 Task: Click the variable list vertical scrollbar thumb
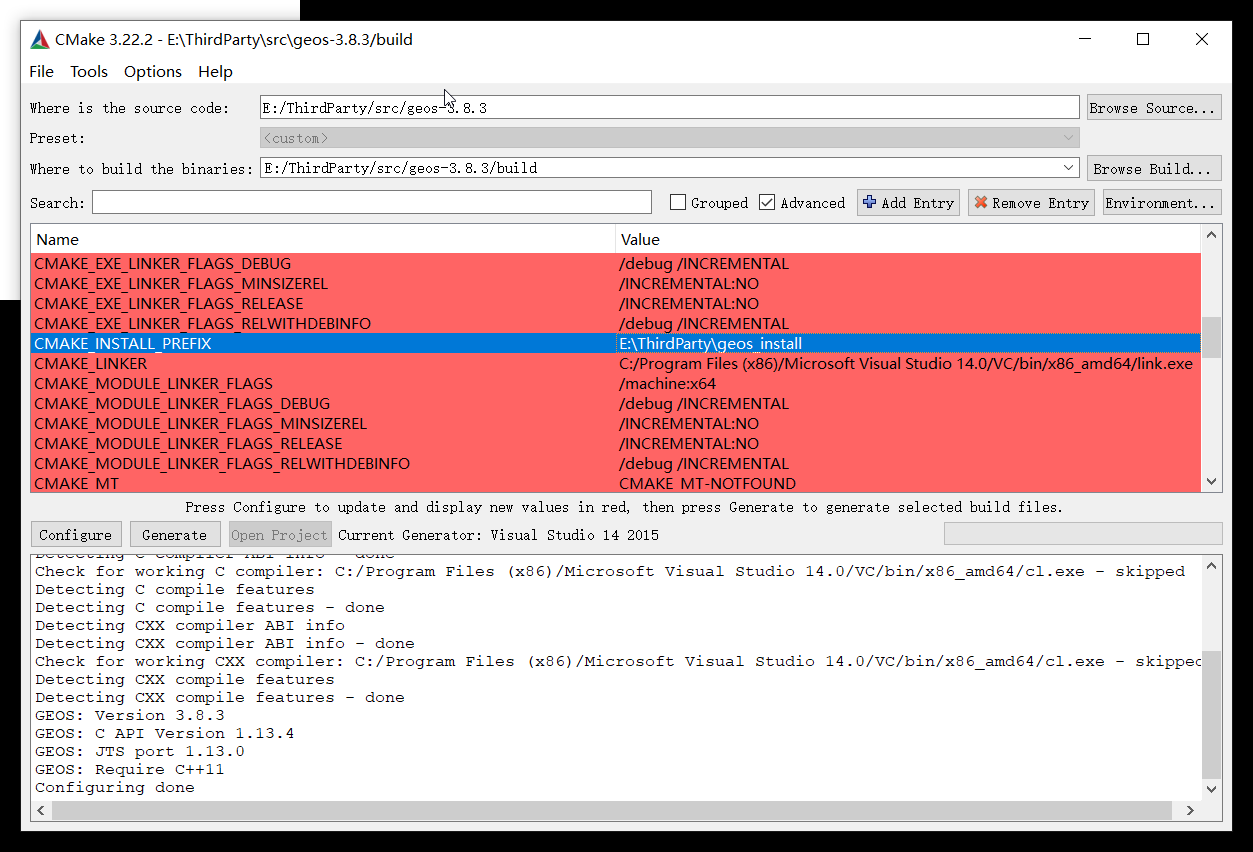[x=1211, y=337]
